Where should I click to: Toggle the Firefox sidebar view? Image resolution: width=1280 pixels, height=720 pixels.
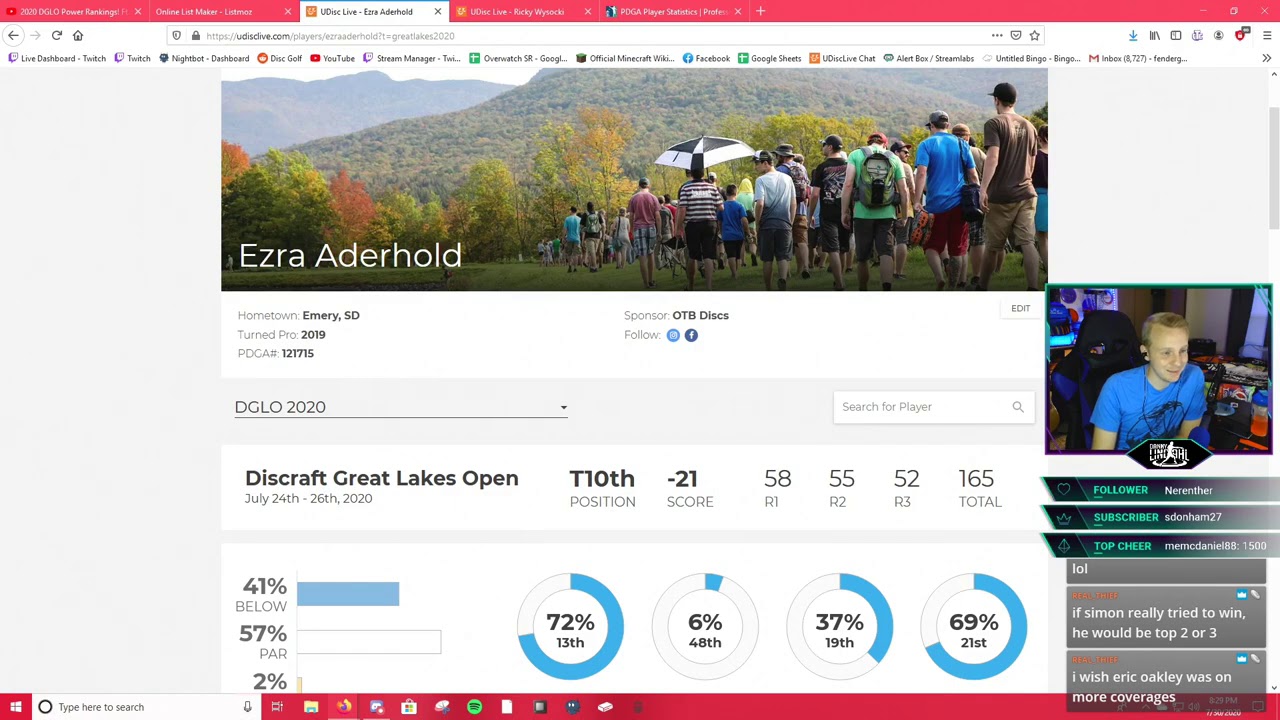tap(1176, 36)
